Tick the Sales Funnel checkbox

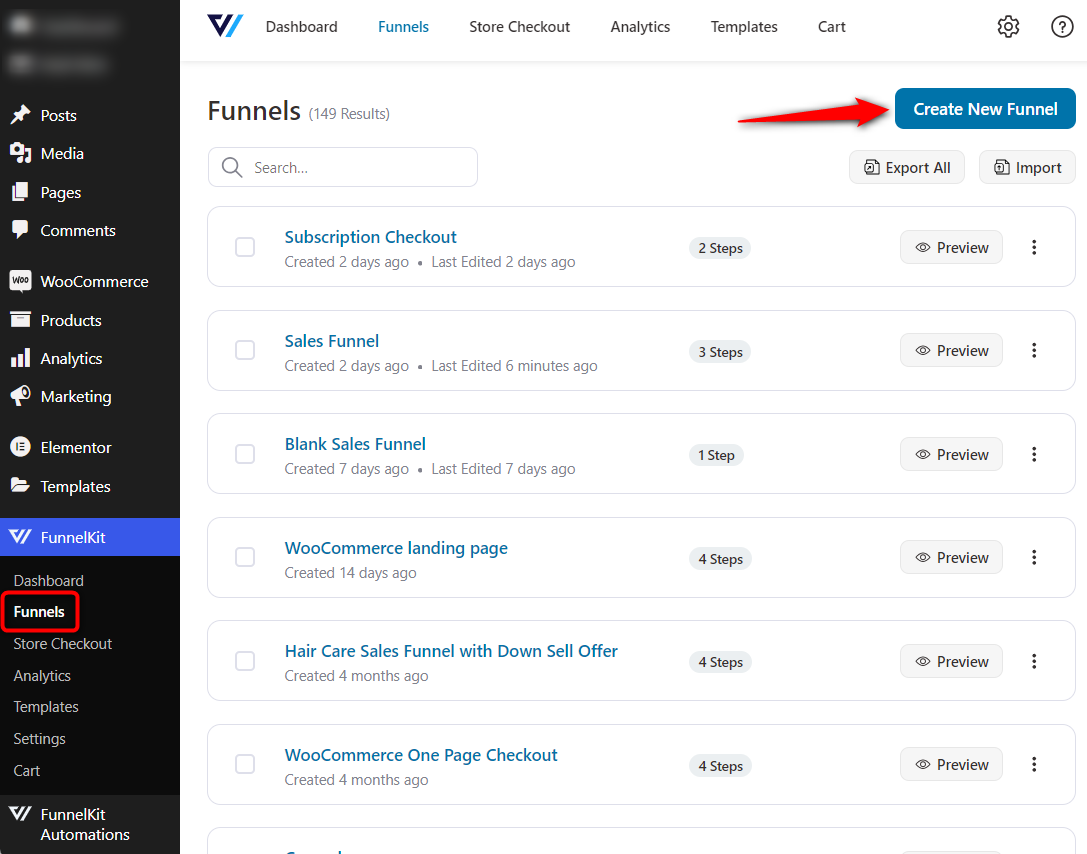click(245, 350)
